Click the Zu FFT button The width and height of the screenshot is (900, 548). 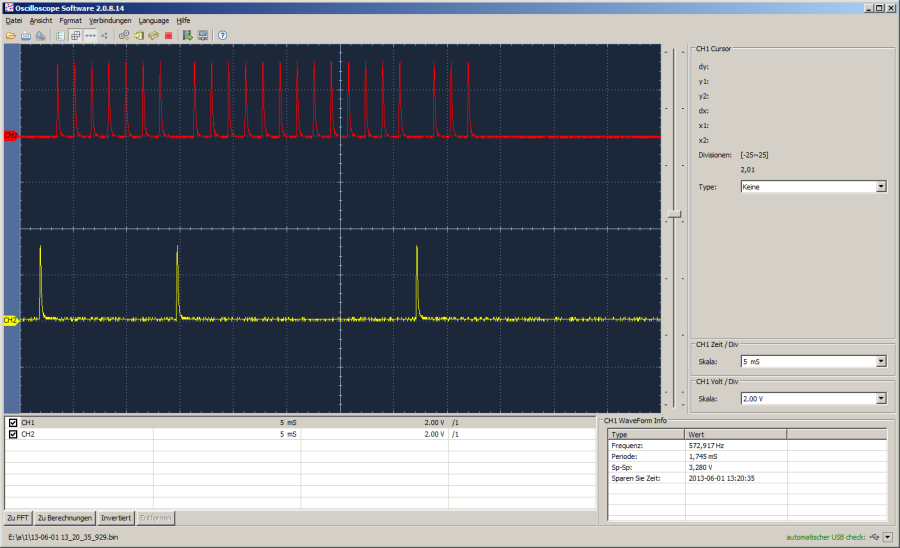tap(17, 518)
